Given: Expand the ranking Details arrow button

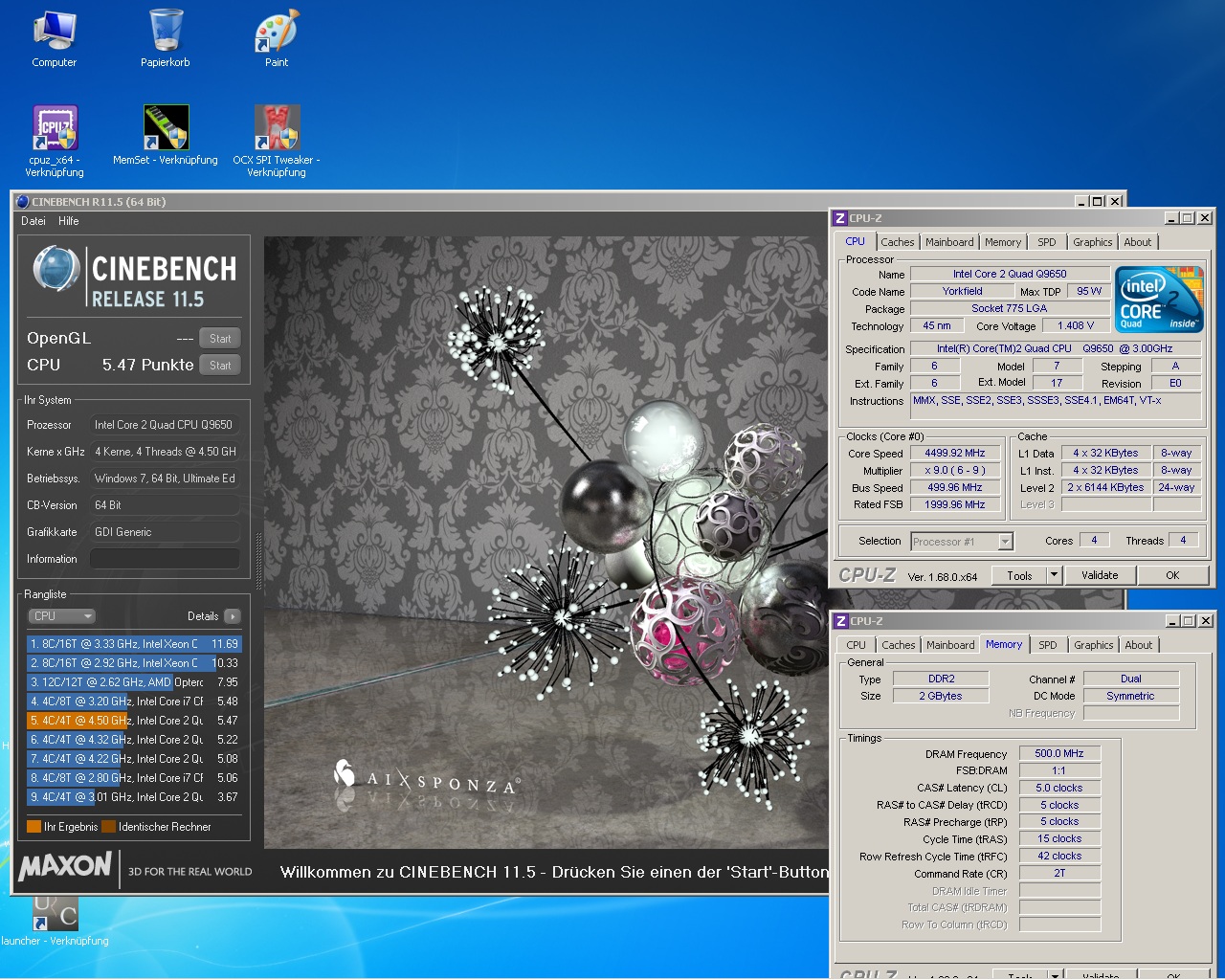Looking at the screenshot, I should (x=233, y=616).
